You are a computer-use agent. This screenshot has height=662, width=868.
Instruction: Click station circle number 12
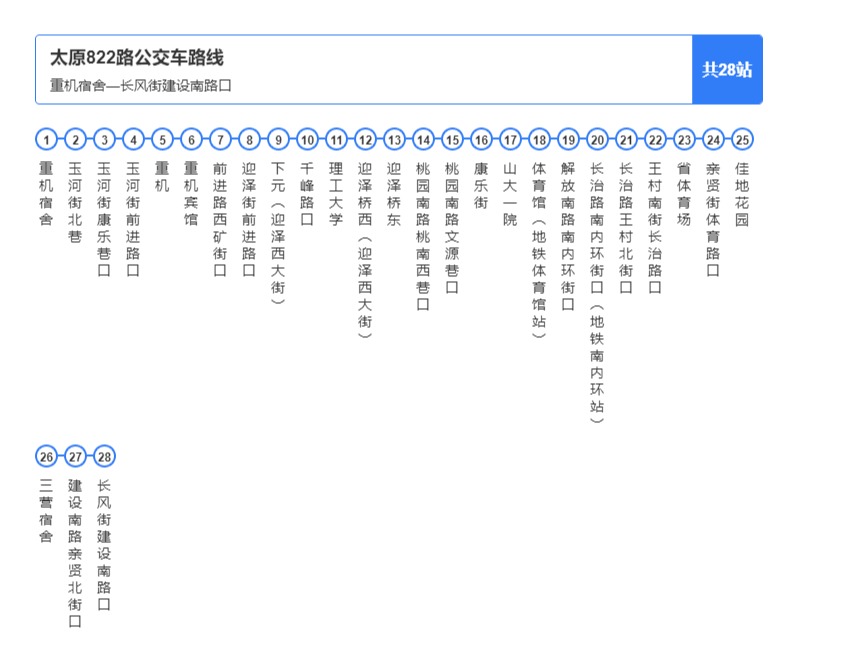[x=365, y=139]
